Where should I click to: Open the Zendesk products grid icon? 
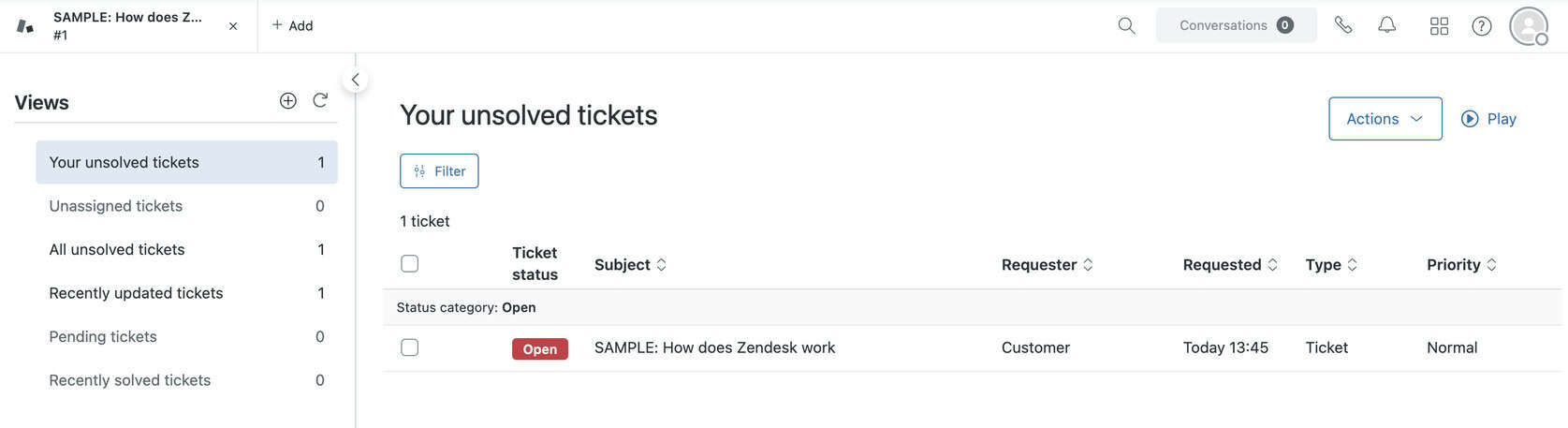tap(1439, 26)
